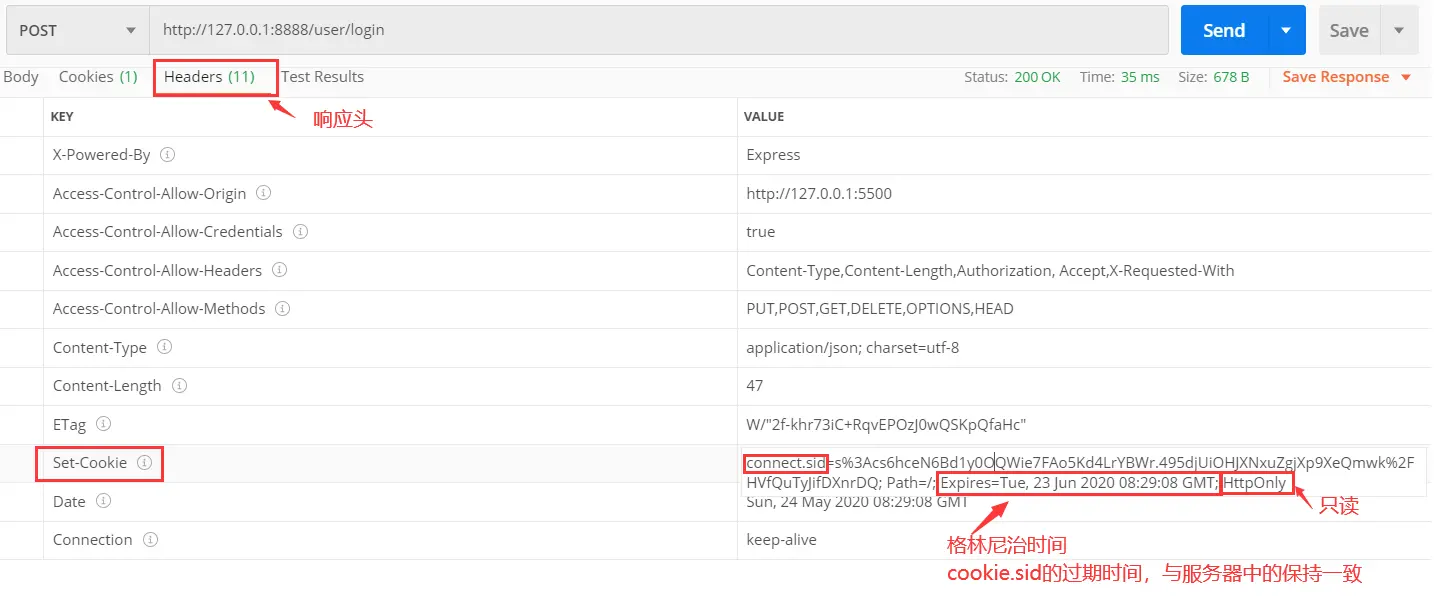Click info icon next to Access-Control-Allow-Credentials
The height and width of the screenshot is (596, 1434).
click(300, 232)
